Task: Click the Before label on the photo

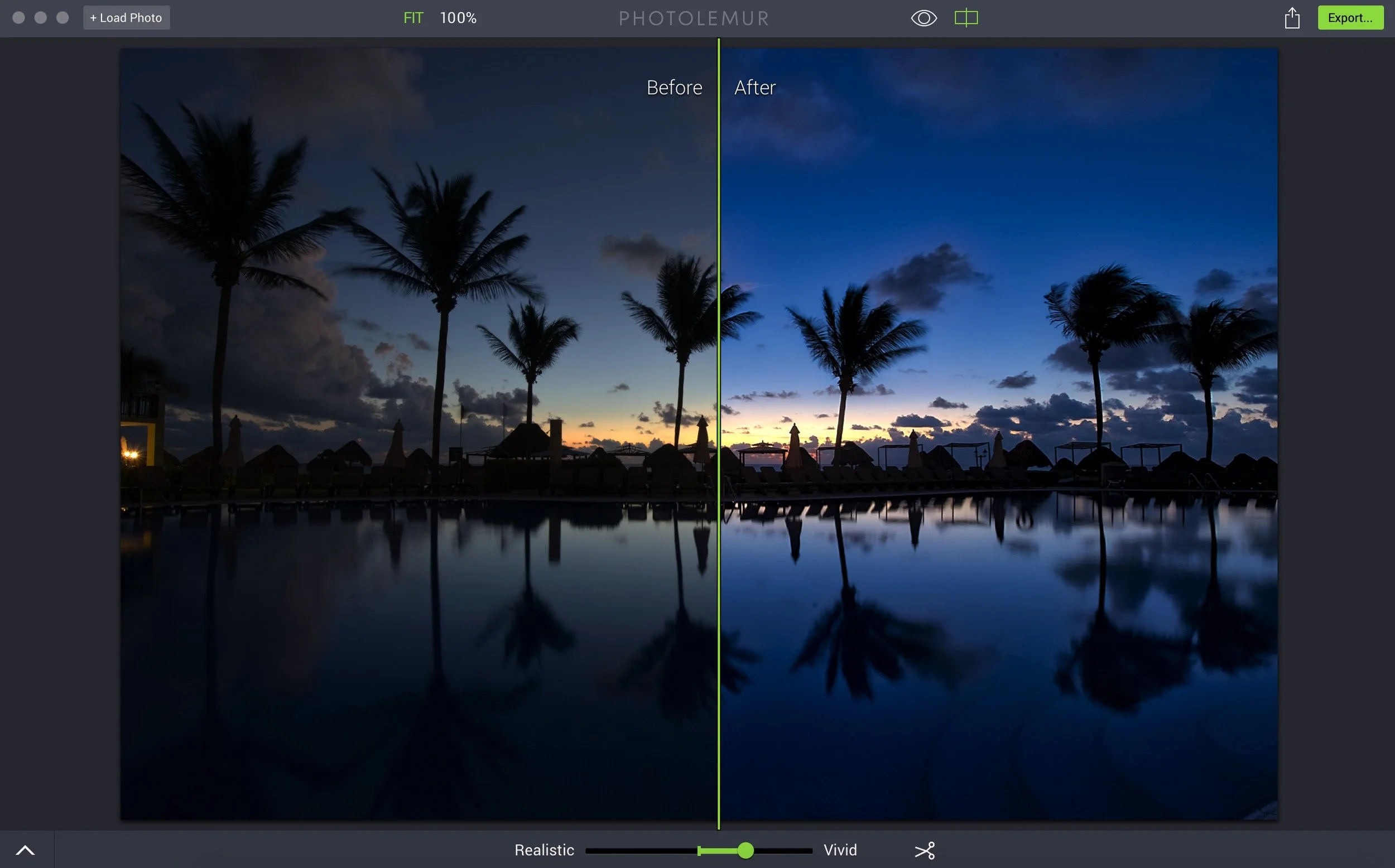Action: click(x=674, y=88)
